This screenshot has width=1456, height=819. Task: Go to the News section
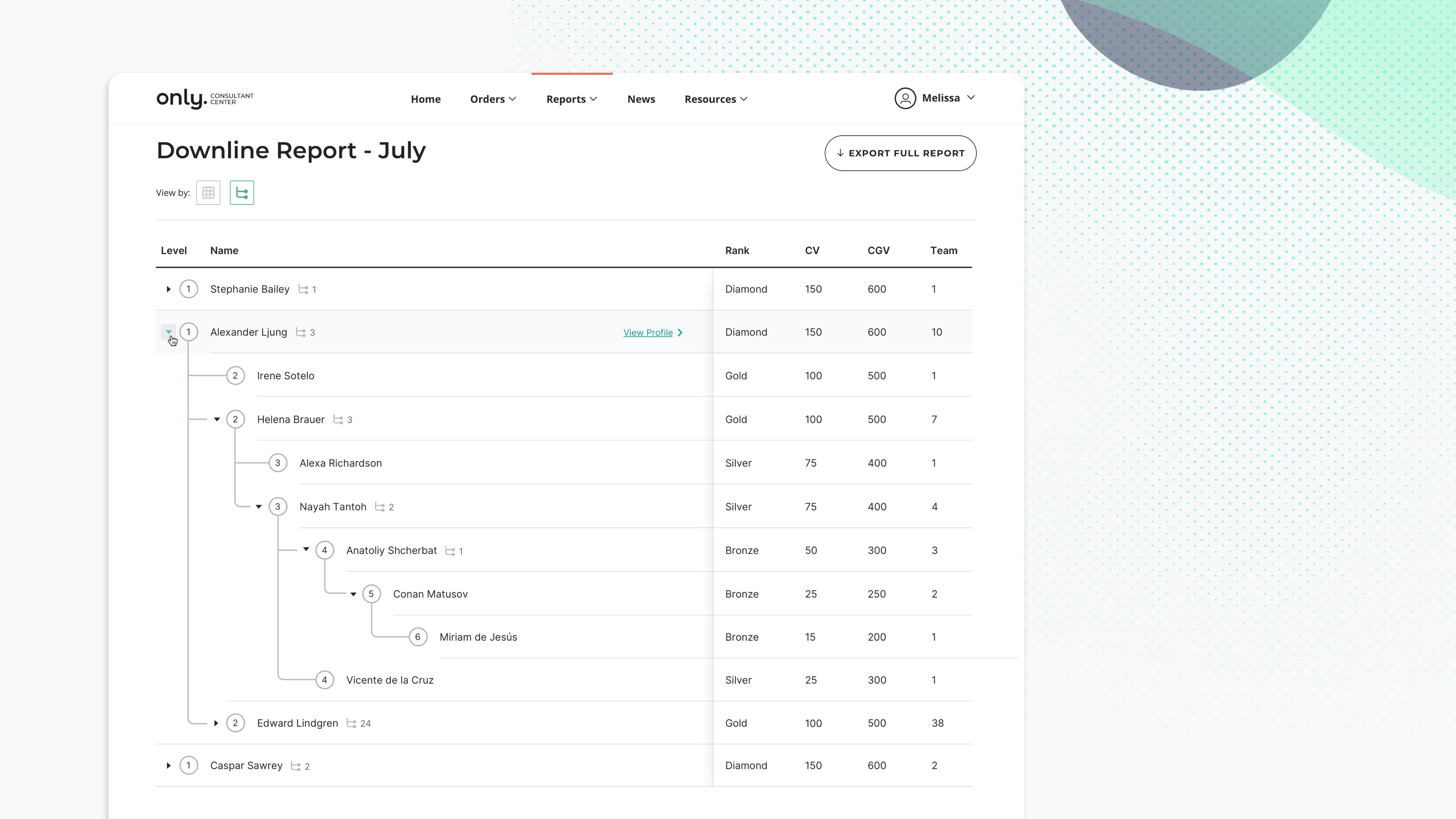click(x=641, y=99)
